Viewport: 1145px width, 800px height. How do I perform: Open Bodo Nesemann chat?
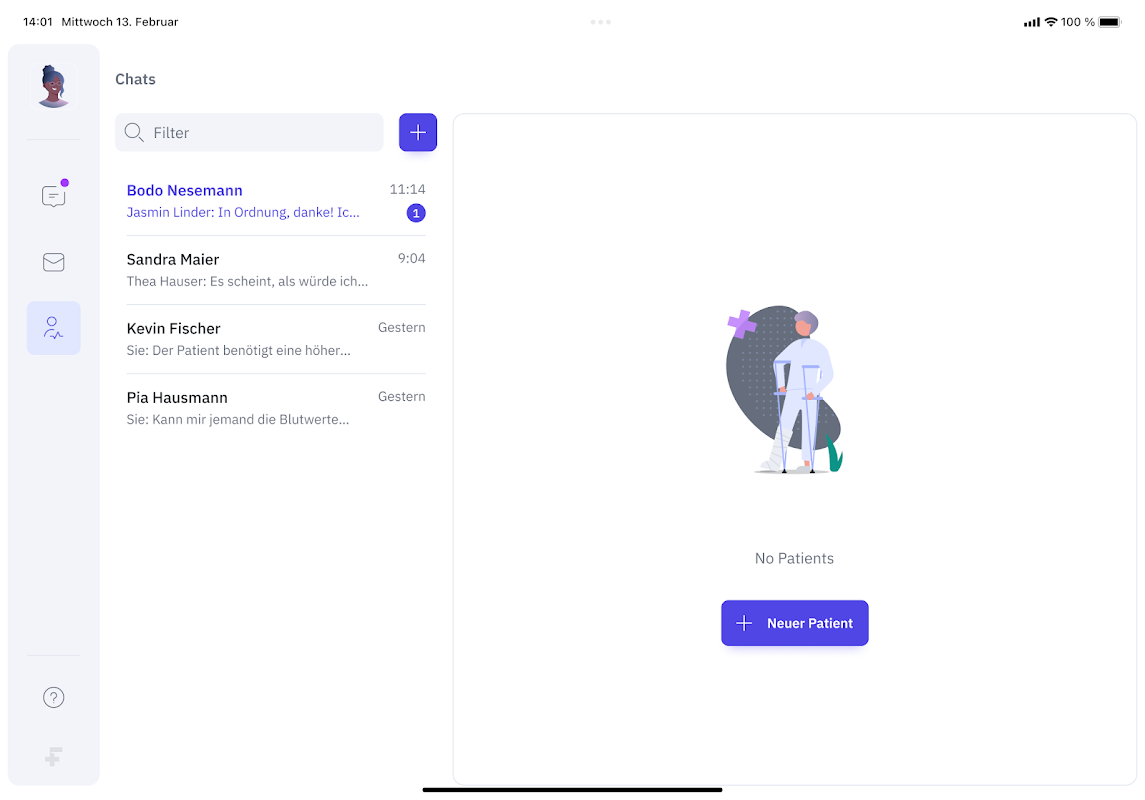coord(276,201)
